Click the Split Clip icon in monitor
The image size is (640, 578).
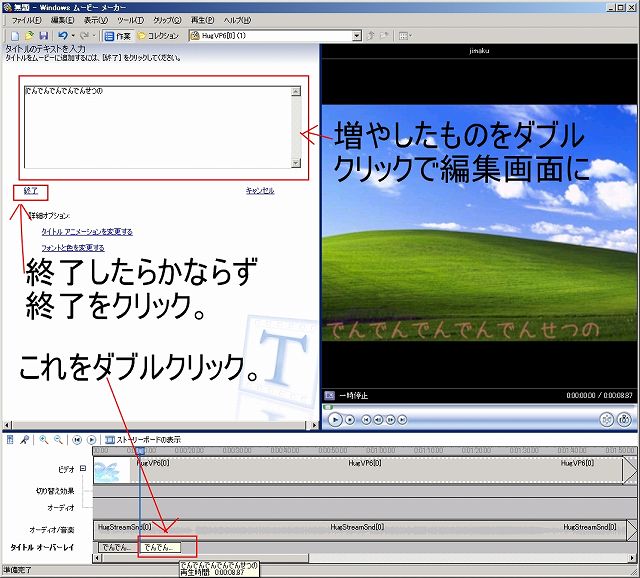(607, 419)
